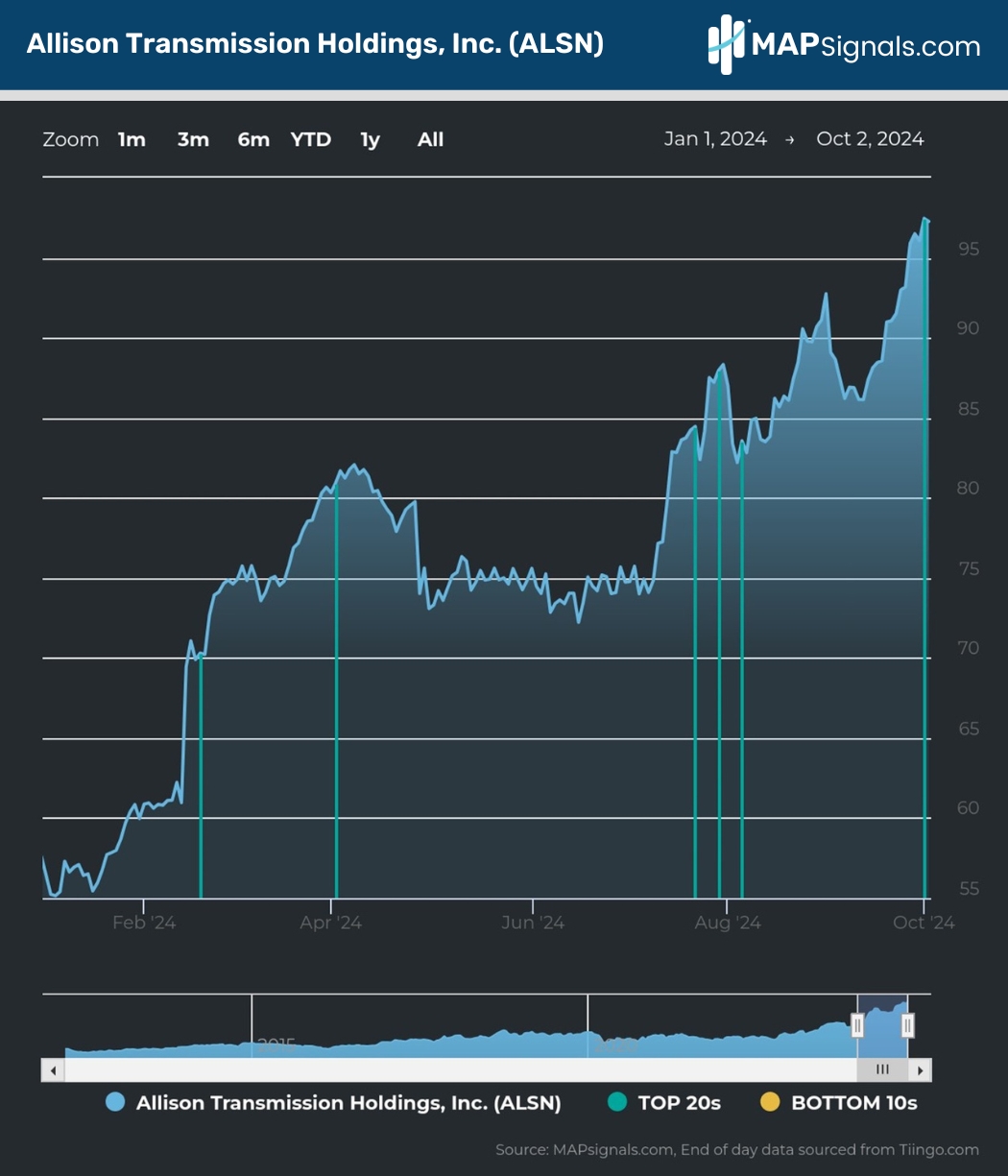Click the scrollbar left arrow
Viewport: 1008px width, 1176px height.
click(x=53, y=1069)
